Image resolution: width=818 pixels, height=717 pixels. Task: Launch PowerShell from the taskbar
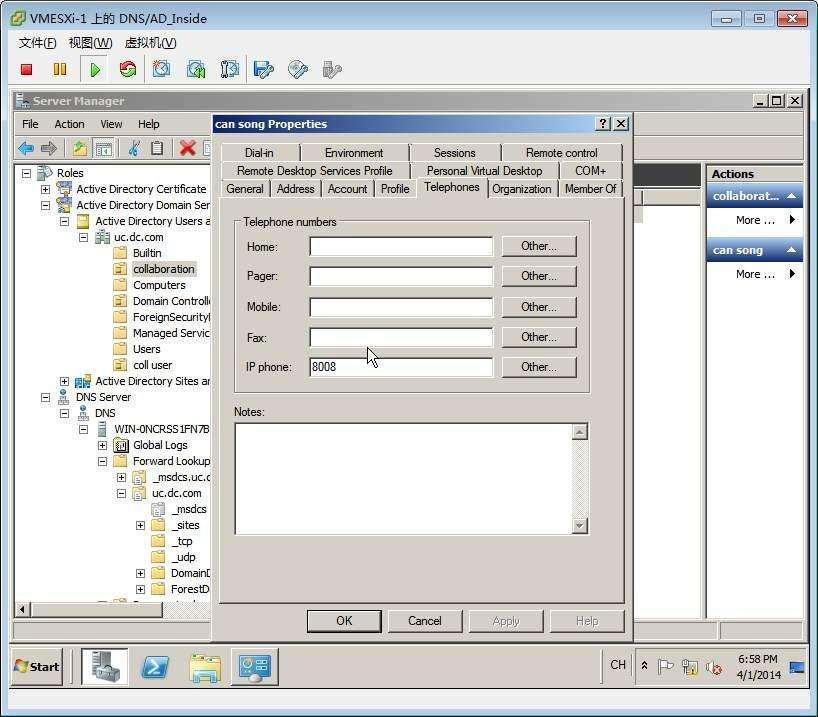[155, 666]
